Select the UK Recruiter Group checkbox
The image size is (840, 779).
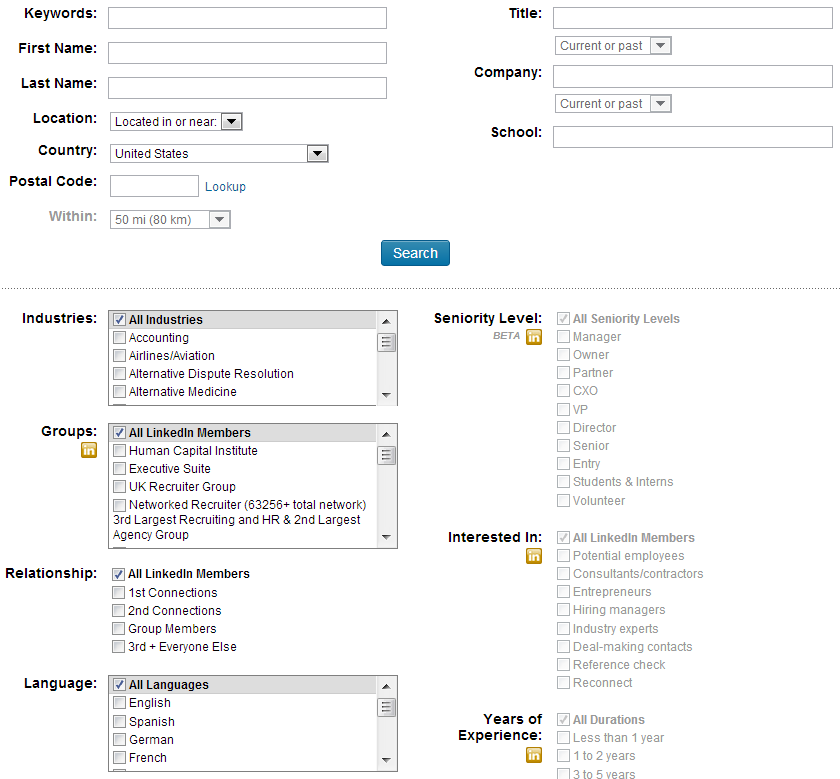(120, 487)
